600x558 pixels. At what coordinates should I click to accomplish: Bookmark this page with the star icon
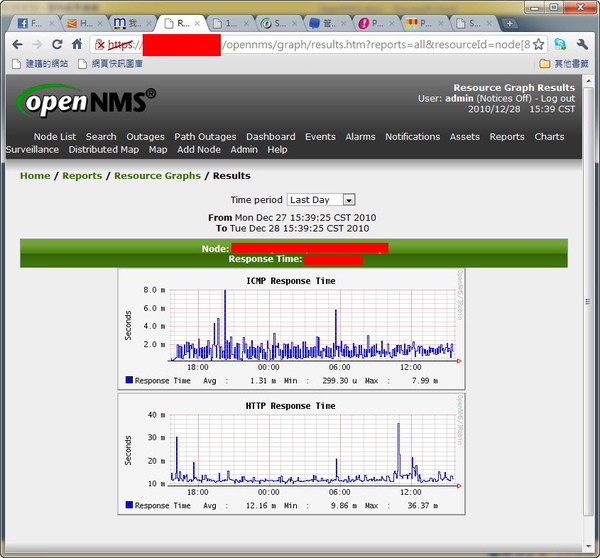538,45
